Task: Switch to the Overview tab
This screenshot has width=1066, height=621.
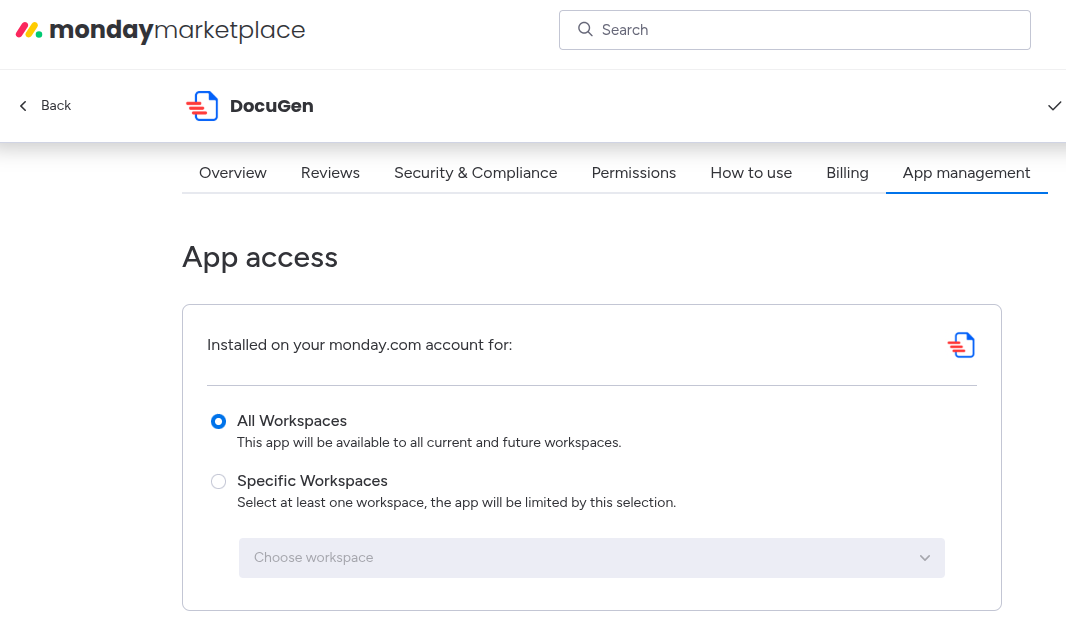Action: coord(233,173)
